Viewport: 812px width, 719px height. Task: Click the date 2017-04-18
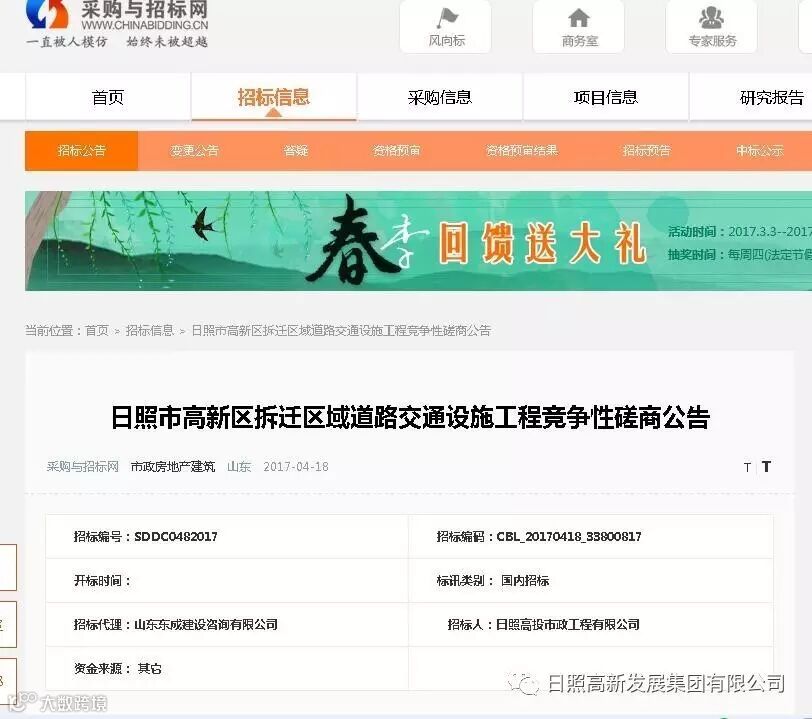(x=296, y=467)
